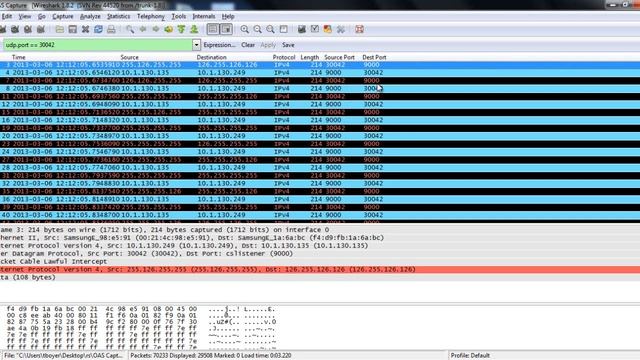Zoom out the packet text
This screenshot has height=360, width=640.
tap(258, 29)
